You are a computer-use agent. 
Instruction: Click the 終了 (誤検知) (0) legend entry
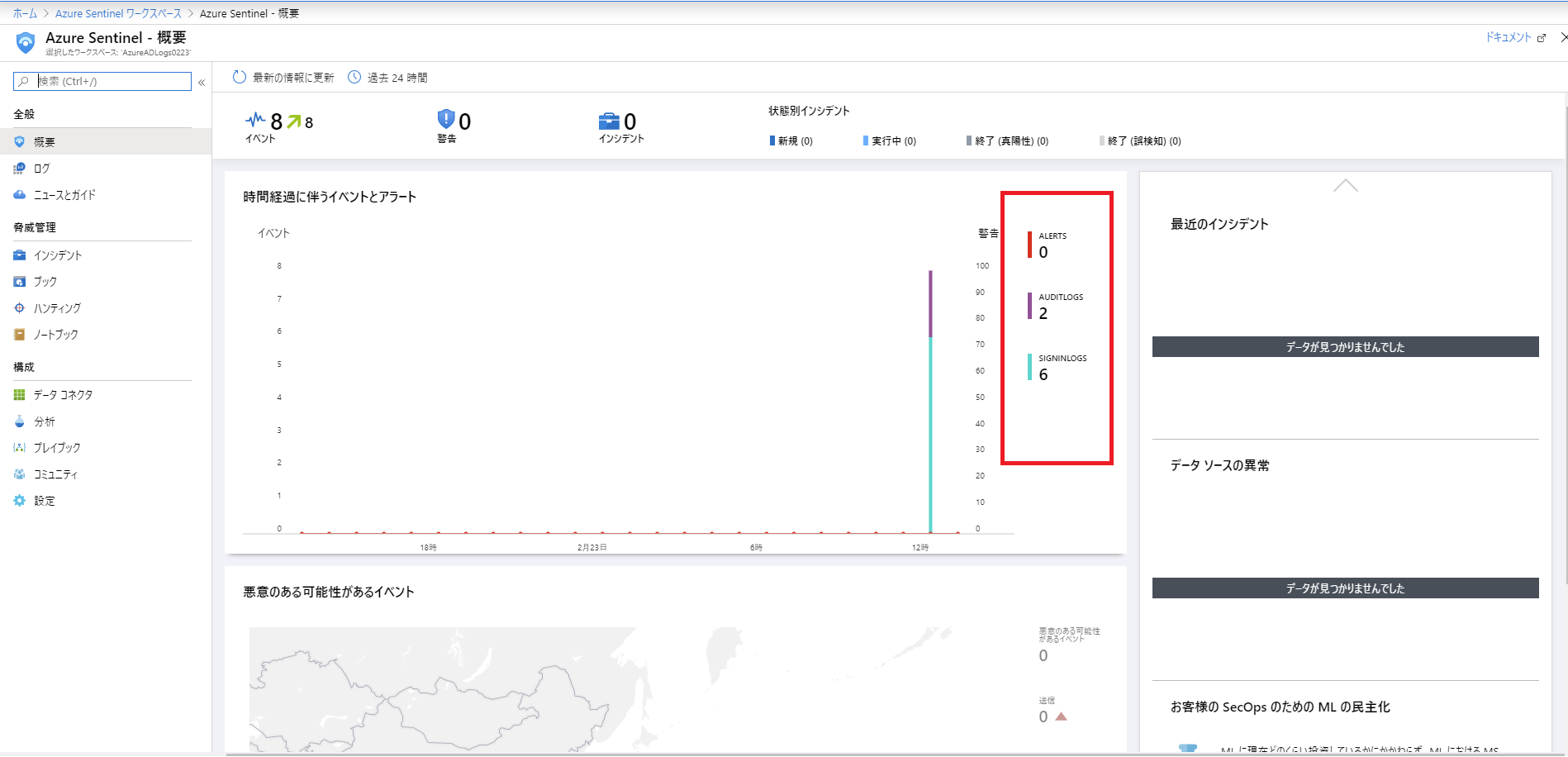1140,140
